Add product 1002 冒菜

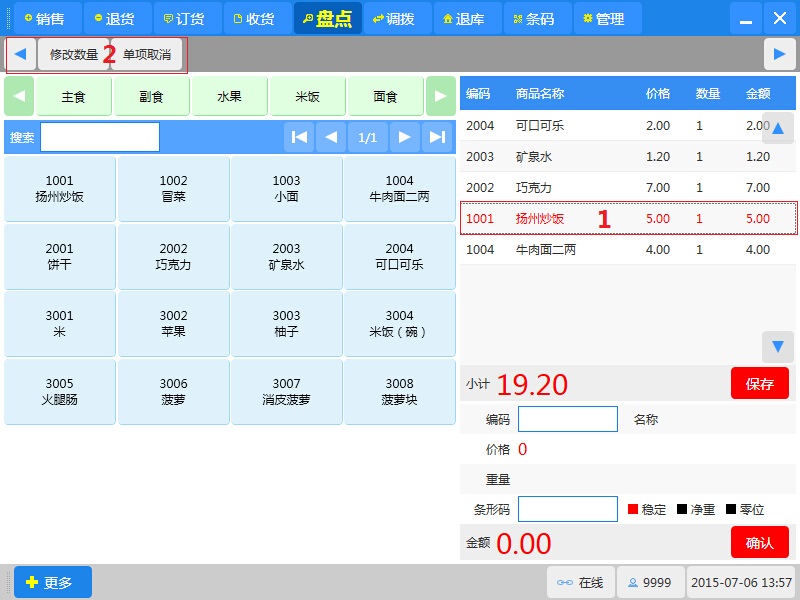tap(173, 189)
